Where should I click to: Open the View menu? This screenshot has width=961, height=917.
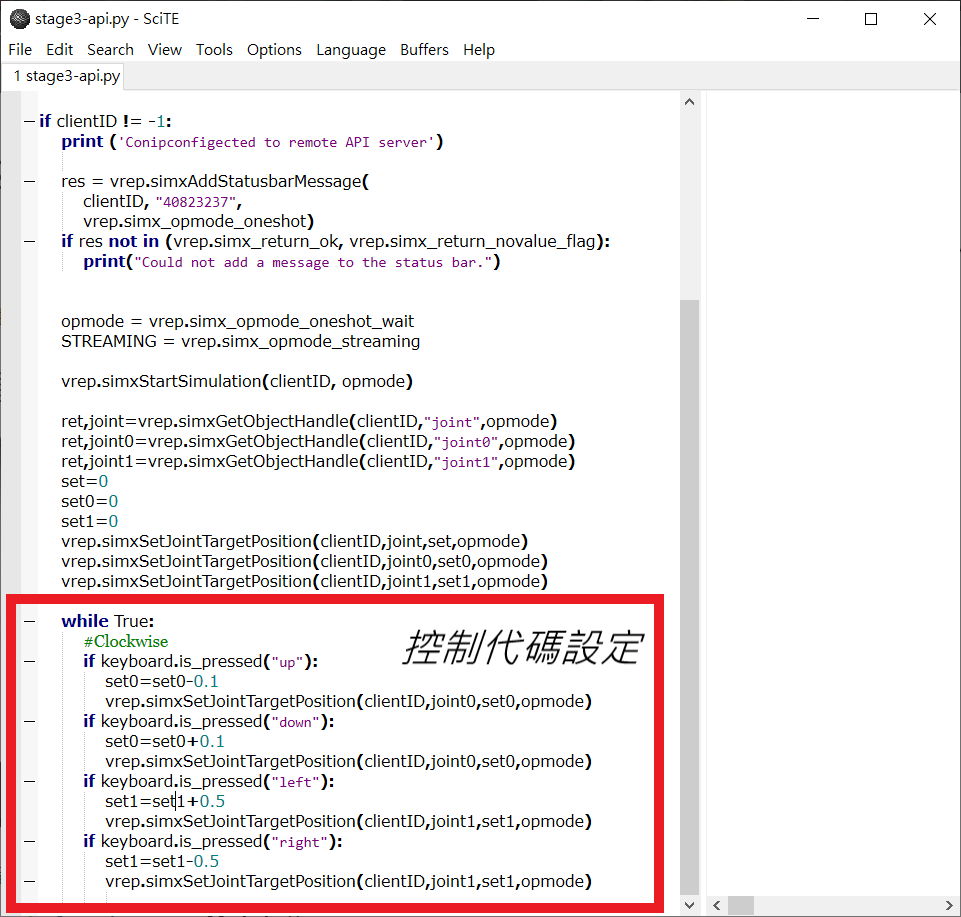click(165, 50)
